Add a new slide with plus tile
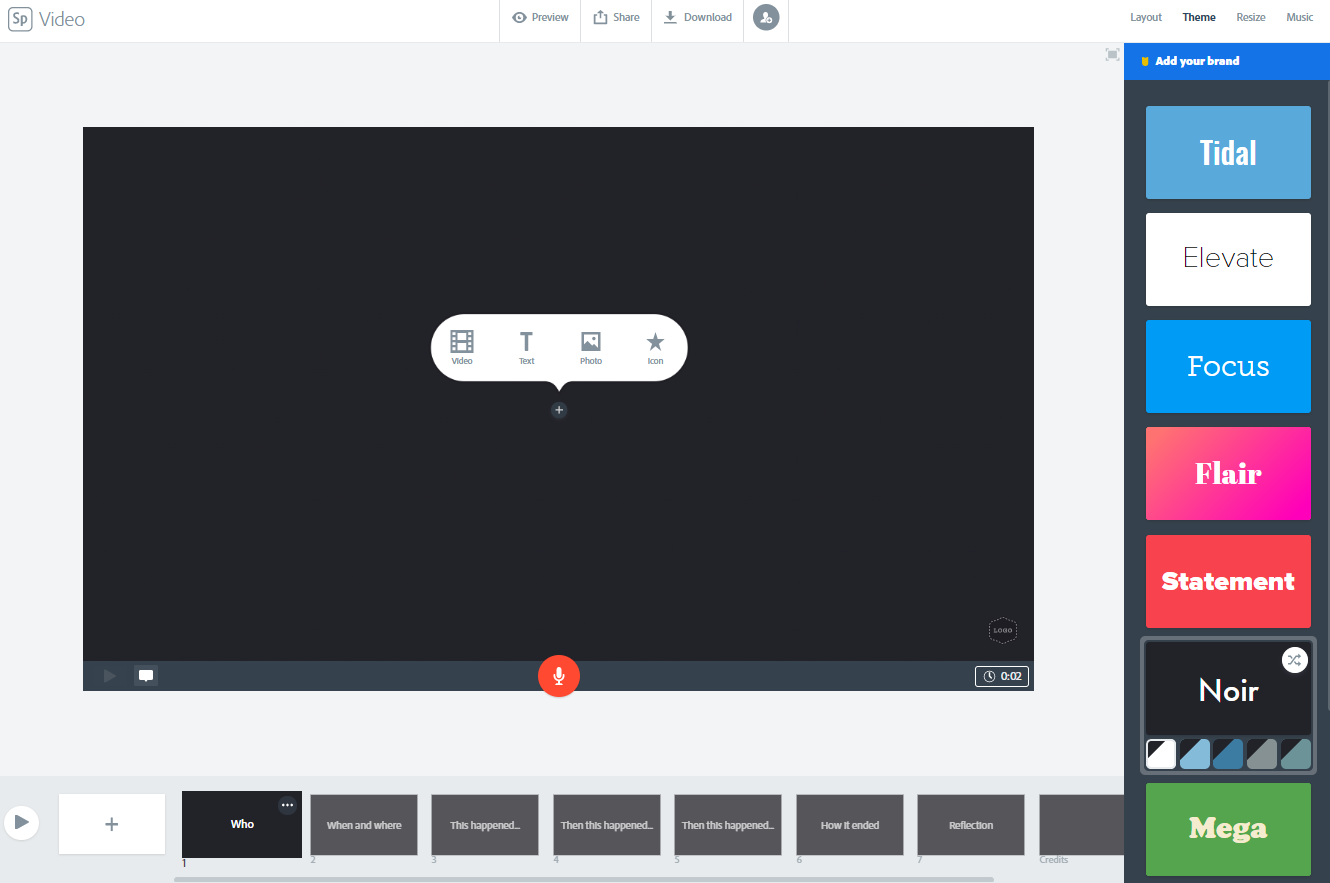The height and width of the screenshot is (883, 1330). [x=112, y=824]
